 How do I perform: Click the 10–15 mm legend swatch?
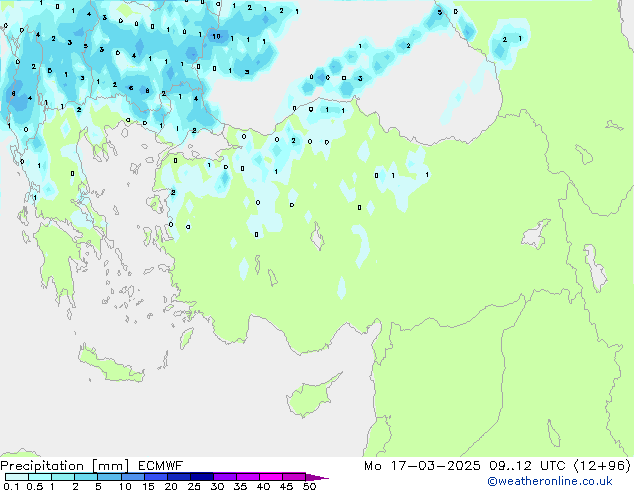coord(132,477)
